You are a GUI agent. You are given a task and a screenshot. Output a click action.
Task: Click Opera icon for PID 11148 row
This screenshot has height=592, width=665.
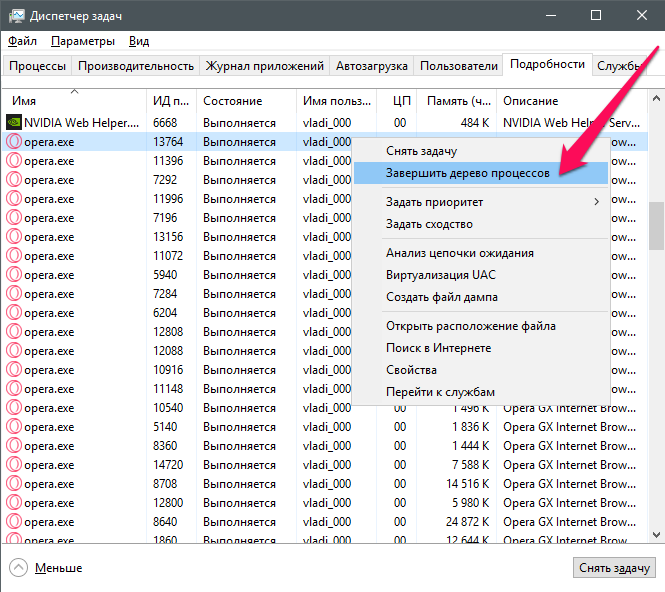point(14,388)
